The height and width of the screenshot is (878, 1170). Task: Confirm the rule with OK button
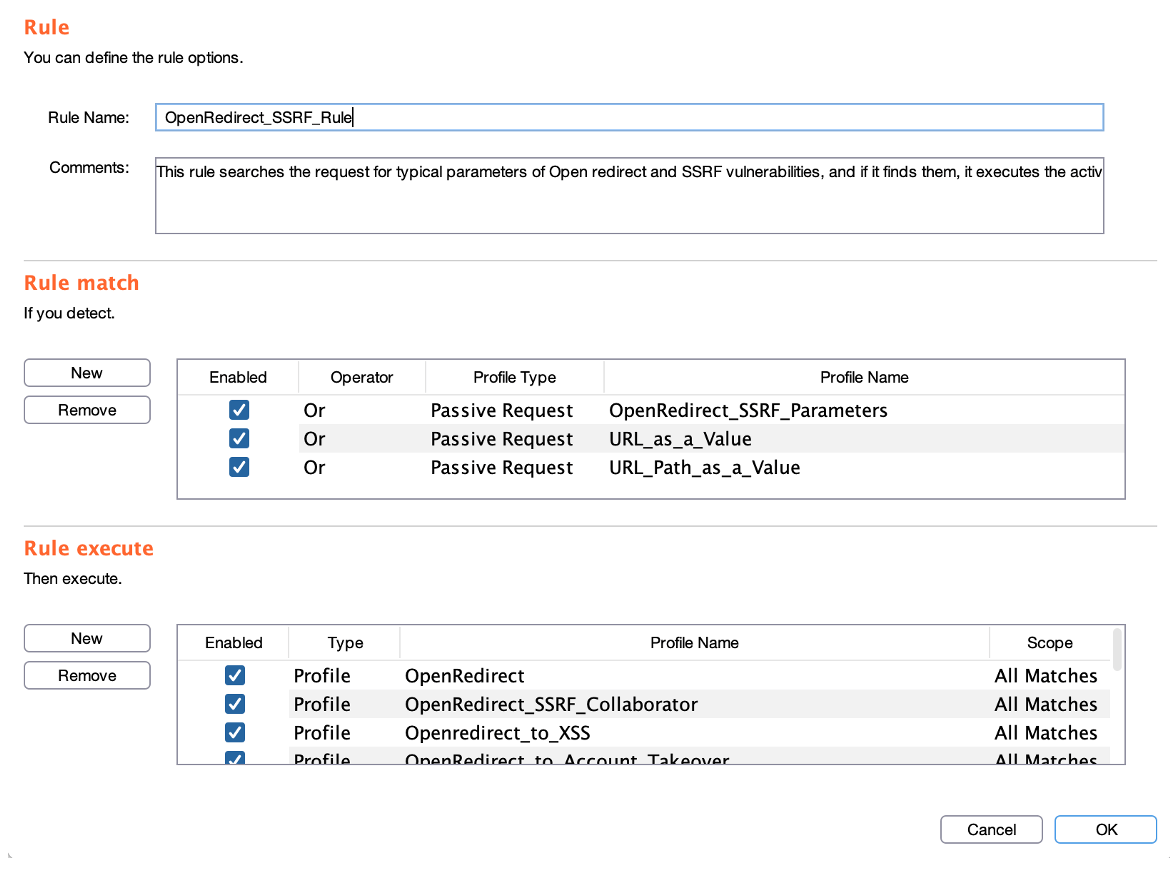pos(1105,829)
